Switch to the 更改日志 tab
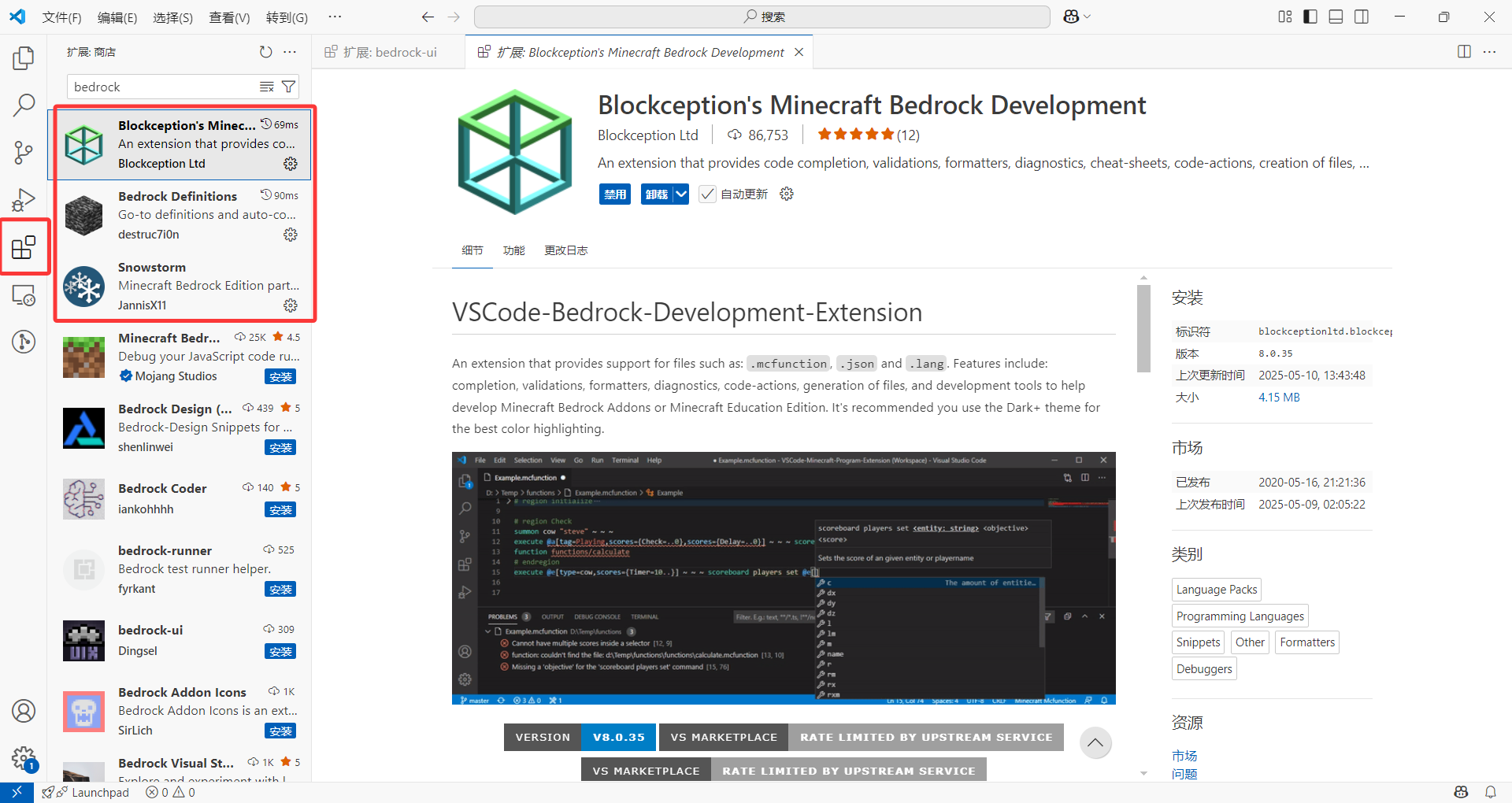Image resolution: width=1512 pixels, height=803 pixels. coord(565,250)
